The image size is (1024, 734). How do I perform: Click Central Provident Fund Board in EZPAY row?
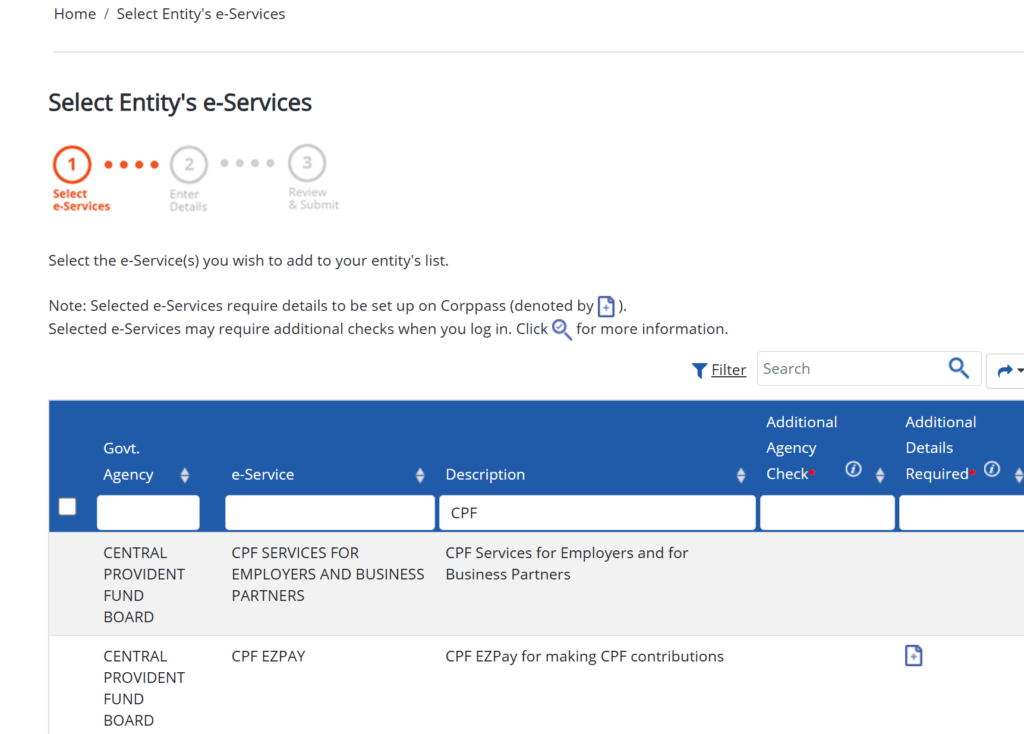pos(144,688)
